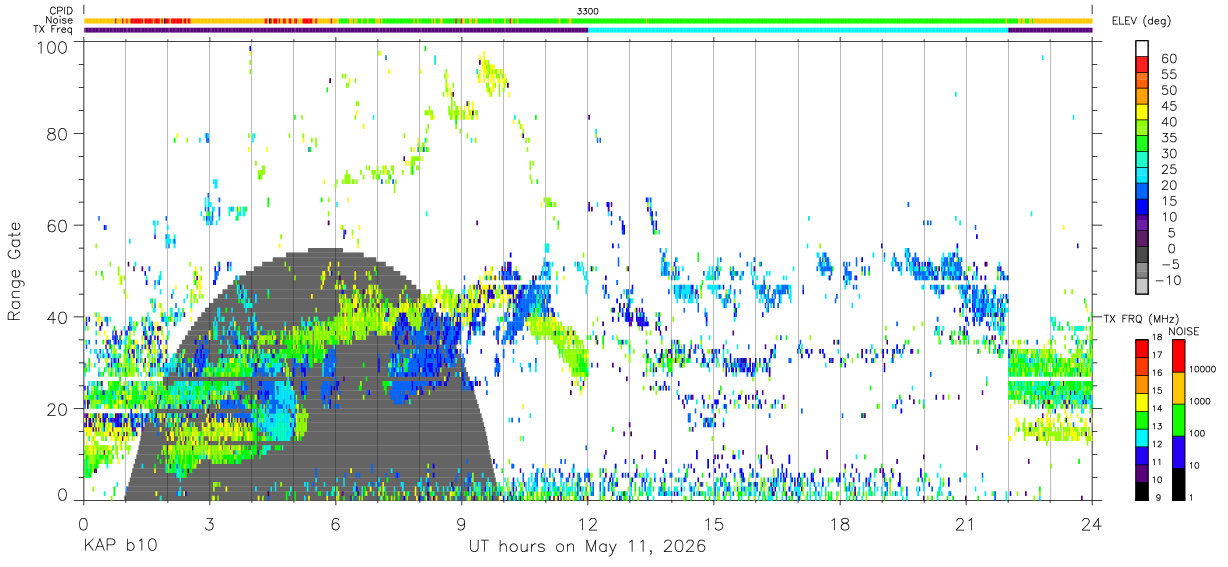Click the 80 tick on Range Gate axis
This screenshot has height=567, width=1228.
coord(59,134)
